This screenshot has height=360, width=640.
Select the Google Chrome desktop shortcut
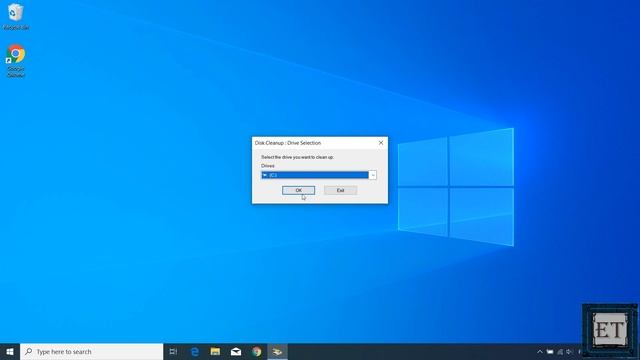[x=16, y=60]
